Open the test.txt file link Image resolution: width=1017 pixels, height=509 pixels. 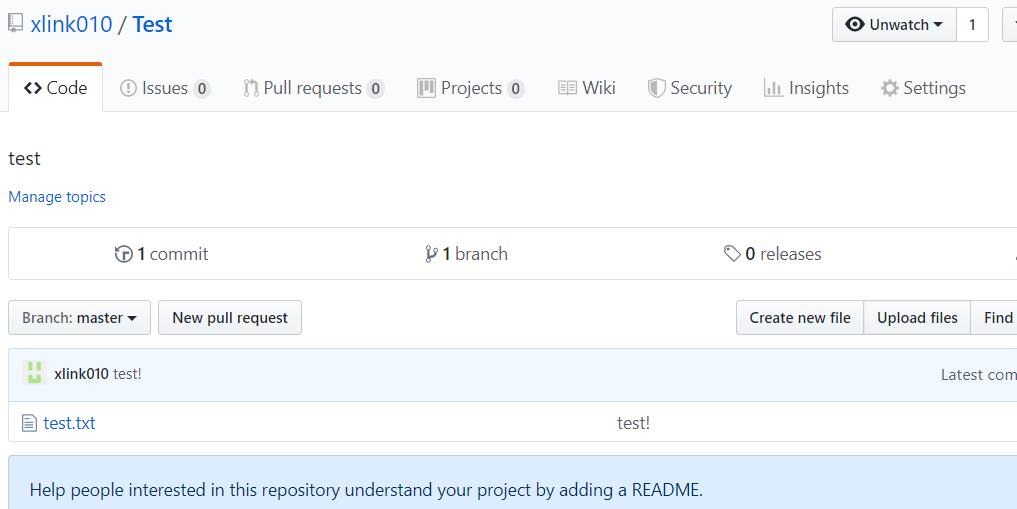(70, 423)
